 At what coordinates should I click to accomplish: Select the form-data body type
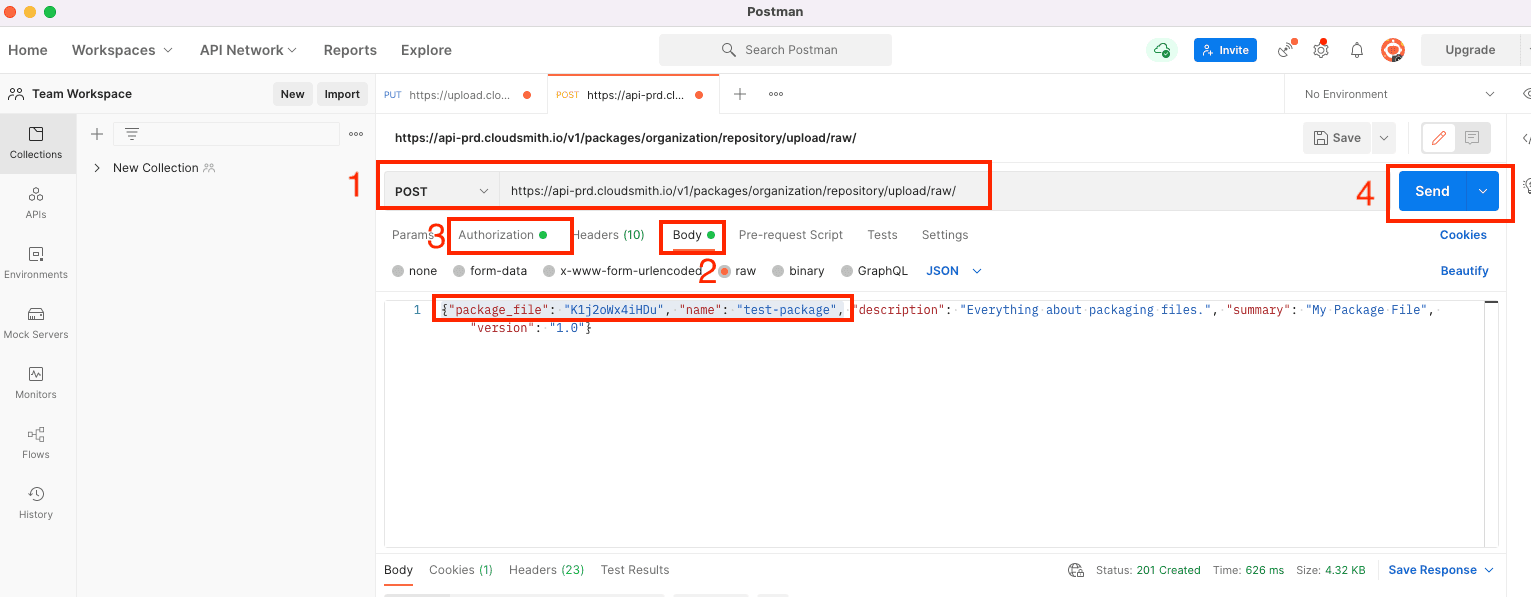point(489,271)
